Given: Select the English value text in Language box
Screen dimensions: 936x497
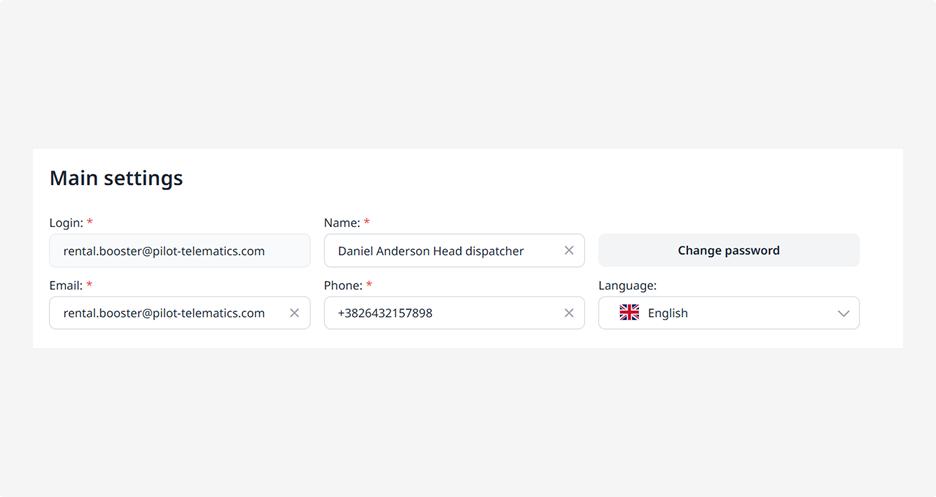Looking at the screenshot, I should (x=668, y=313).
